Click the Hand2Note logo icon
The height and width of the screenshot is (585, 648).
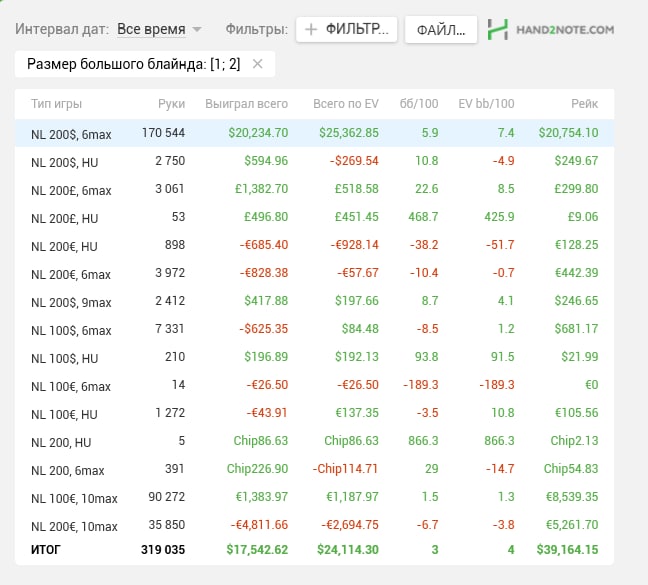pyautogui.click(x=498, y=30)
